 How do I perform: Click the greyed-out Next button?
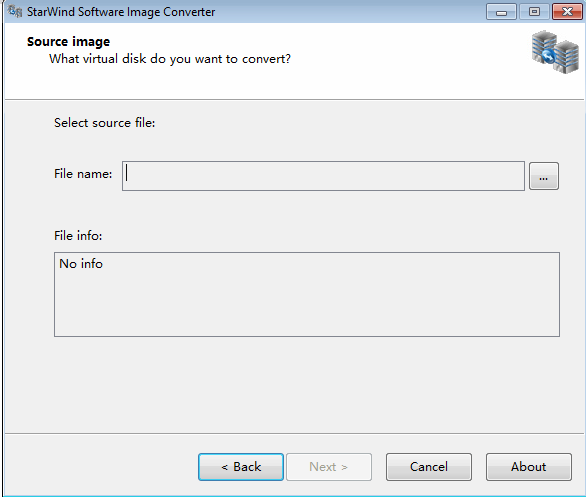[x=329, y=467]
